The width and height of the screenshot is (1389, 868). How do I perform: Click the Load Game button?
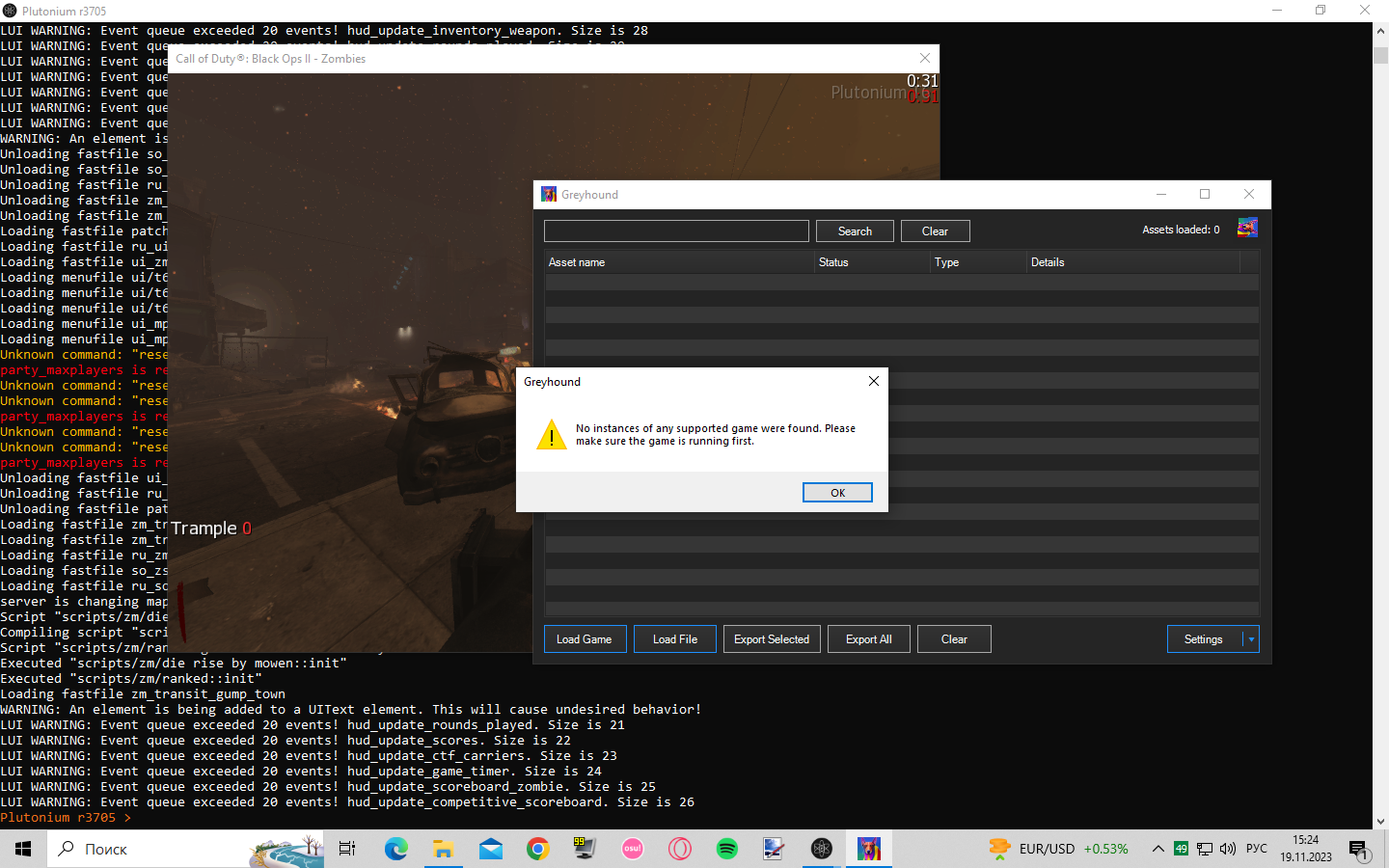tap(585, 639)
